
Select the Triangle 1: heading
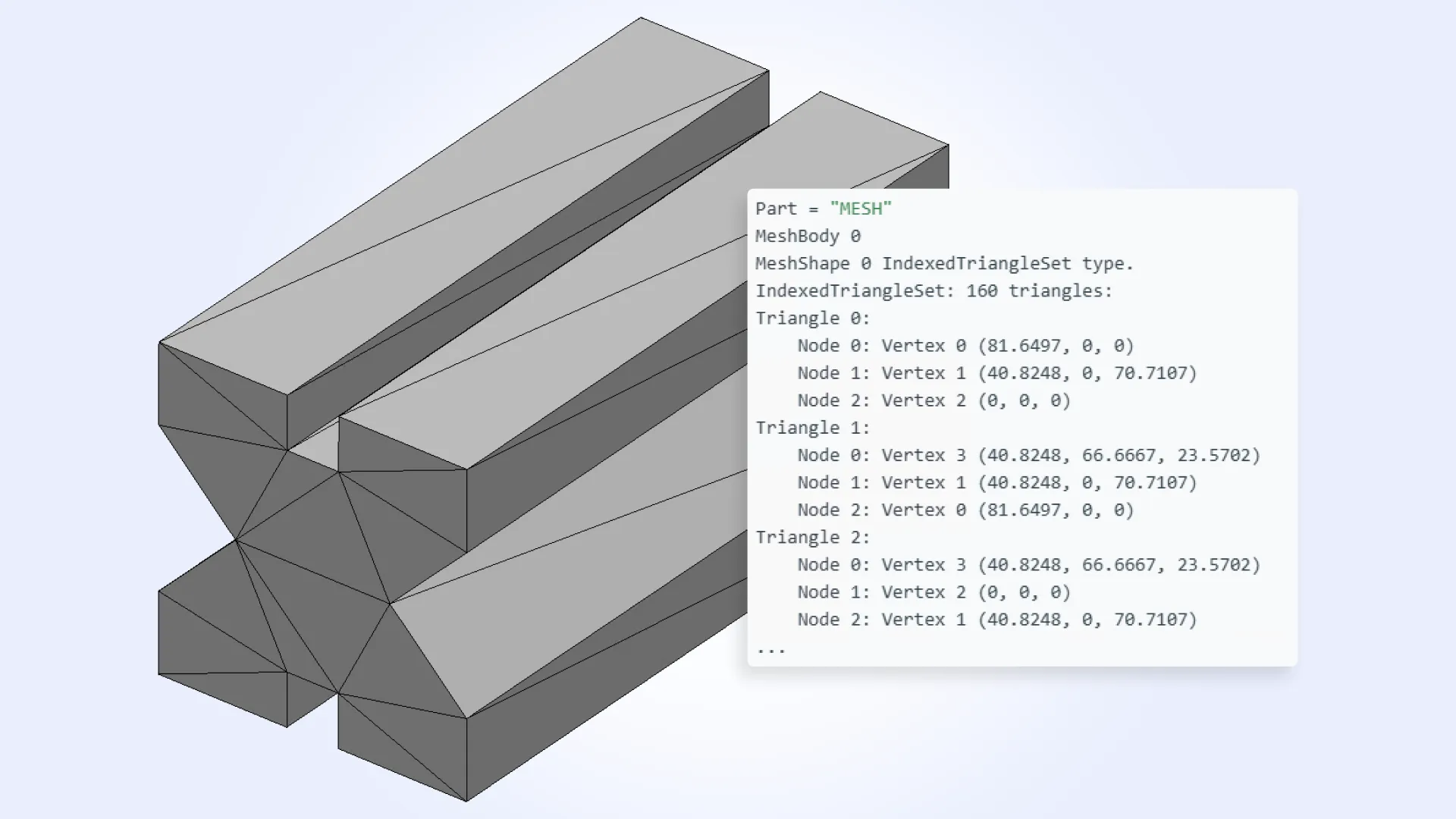812,428
